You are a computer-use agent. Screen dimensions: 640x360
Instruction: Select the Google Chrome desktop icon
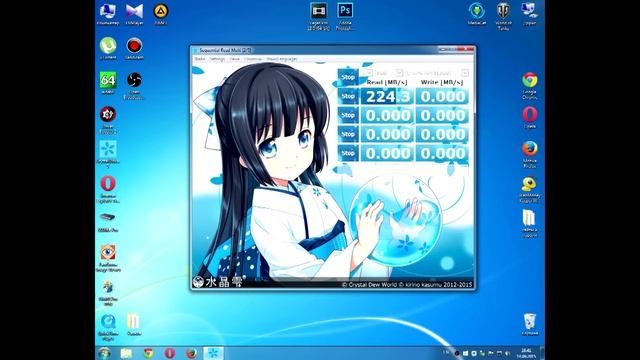[x=529, y=86]
